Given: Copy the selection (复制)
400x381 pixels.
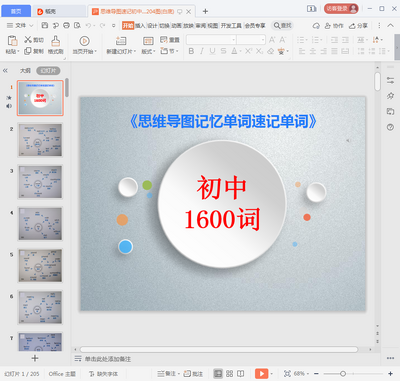Looking at the screenshot, I should click(34, 51).
